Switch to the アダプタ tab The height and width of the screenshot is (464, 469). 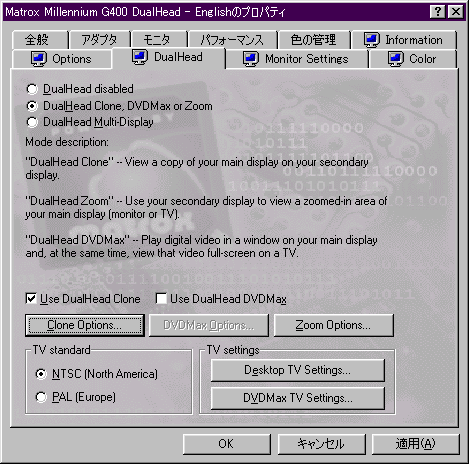99,40
